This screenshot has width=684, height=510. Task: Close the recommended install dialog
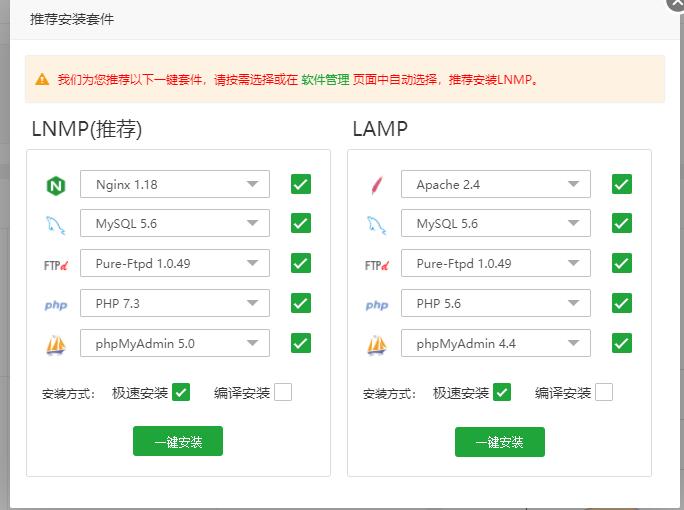point(677,3)
